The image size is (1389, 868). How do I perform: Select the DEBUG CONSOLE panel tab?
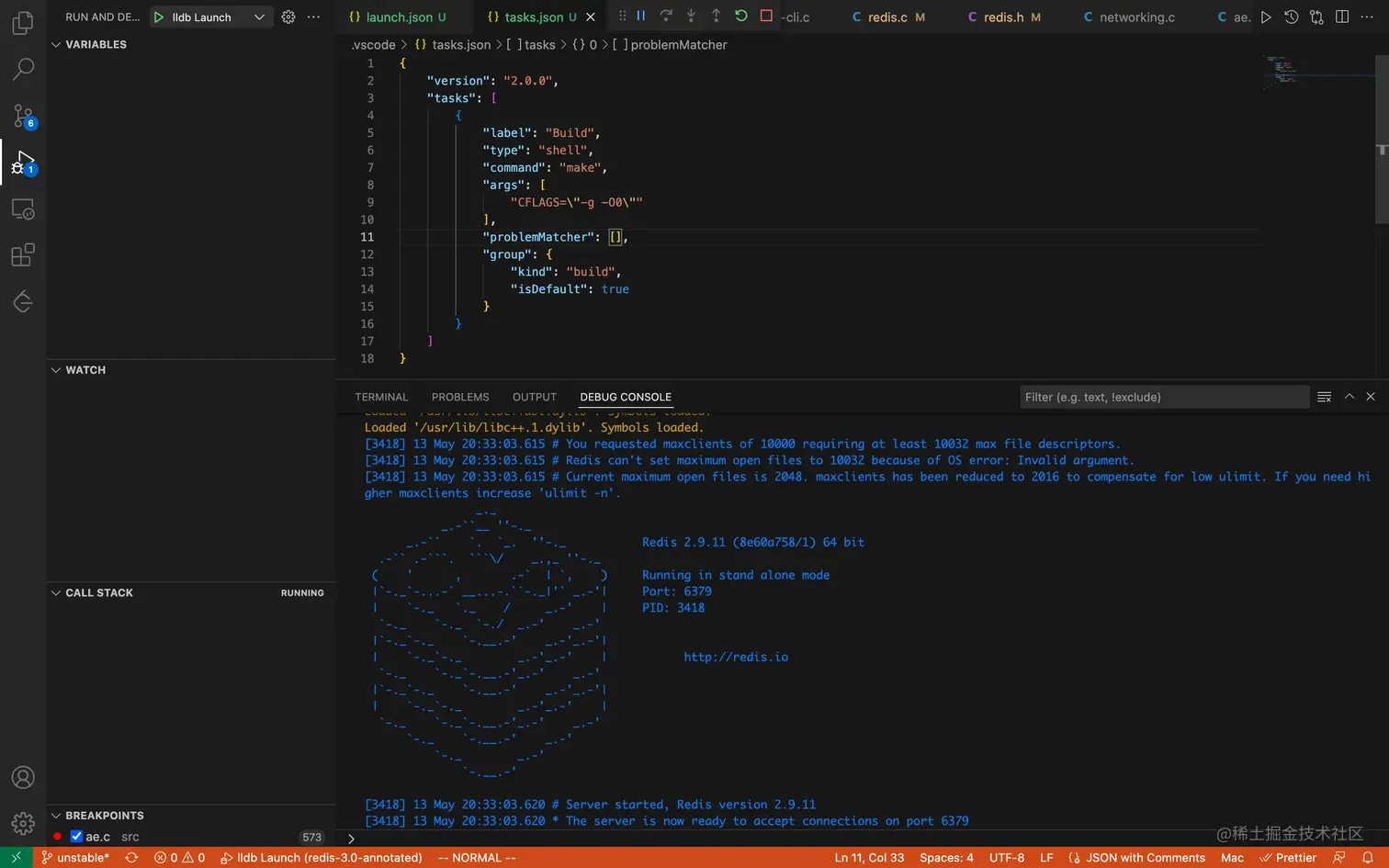click(x=626, y=397)
